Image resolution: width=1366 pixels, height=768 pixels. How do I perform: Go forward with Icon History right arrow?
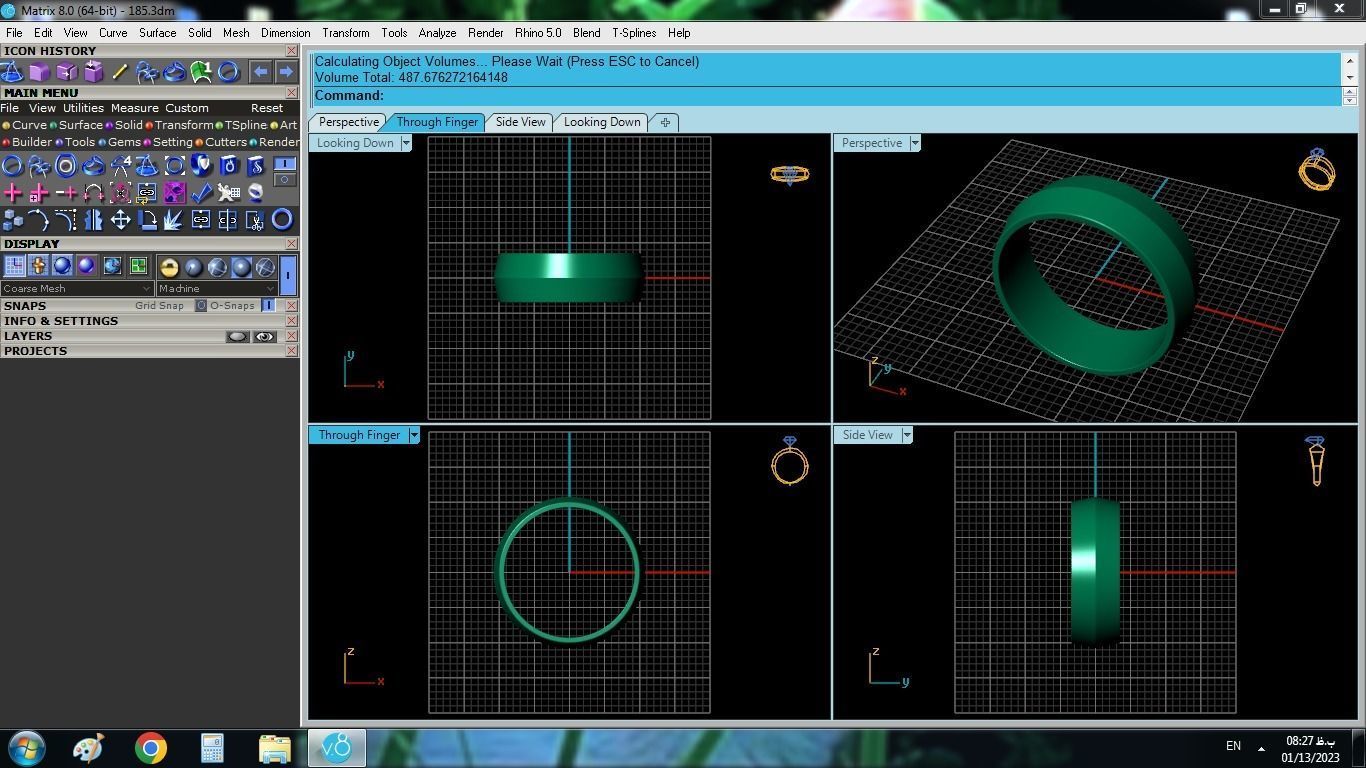[x=286, y=72]
